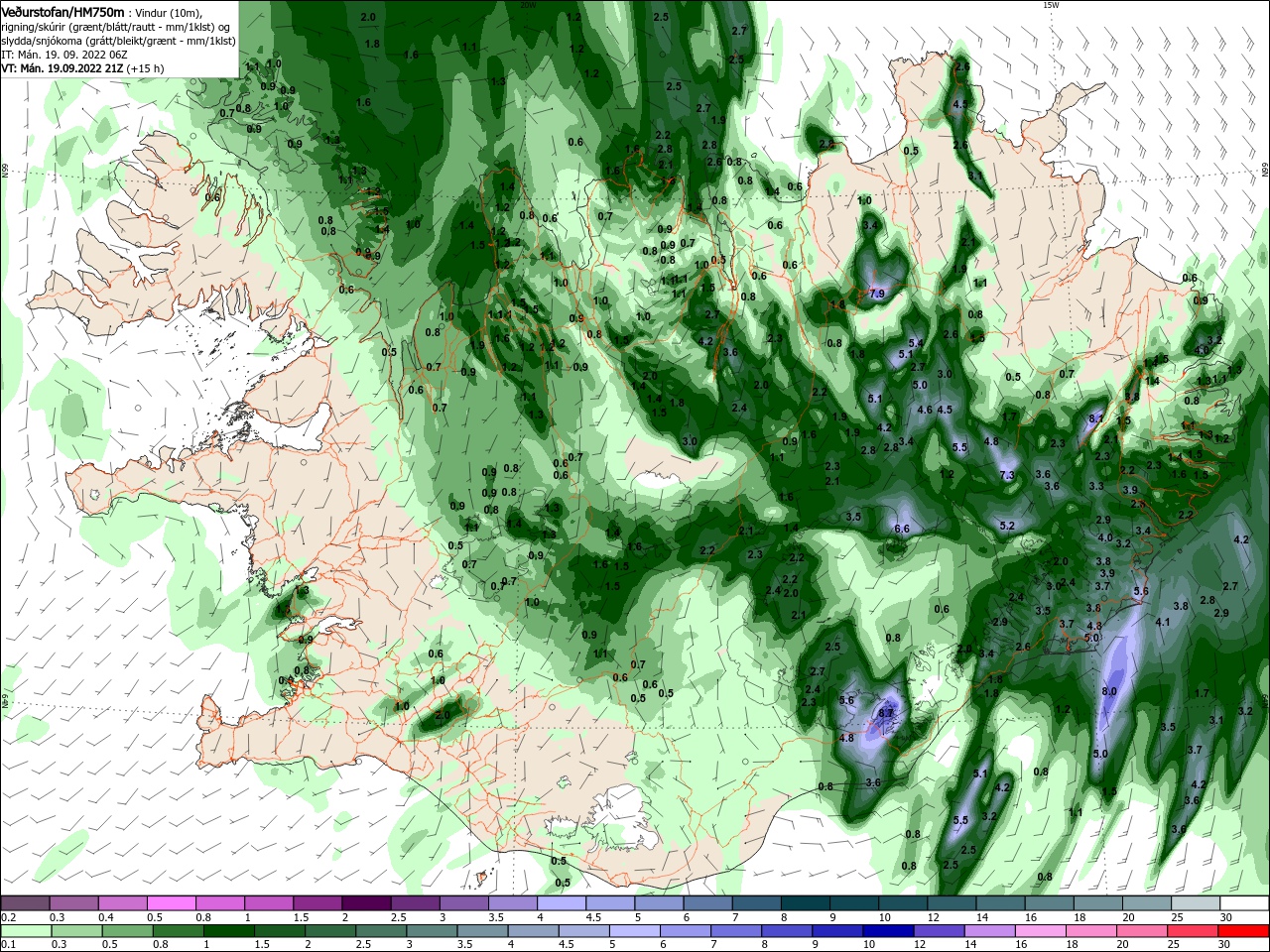The height and width of the screenshot is (952, 1270).
Task: Select the 5.4 precipitation value label
Action: pos(916,343)
